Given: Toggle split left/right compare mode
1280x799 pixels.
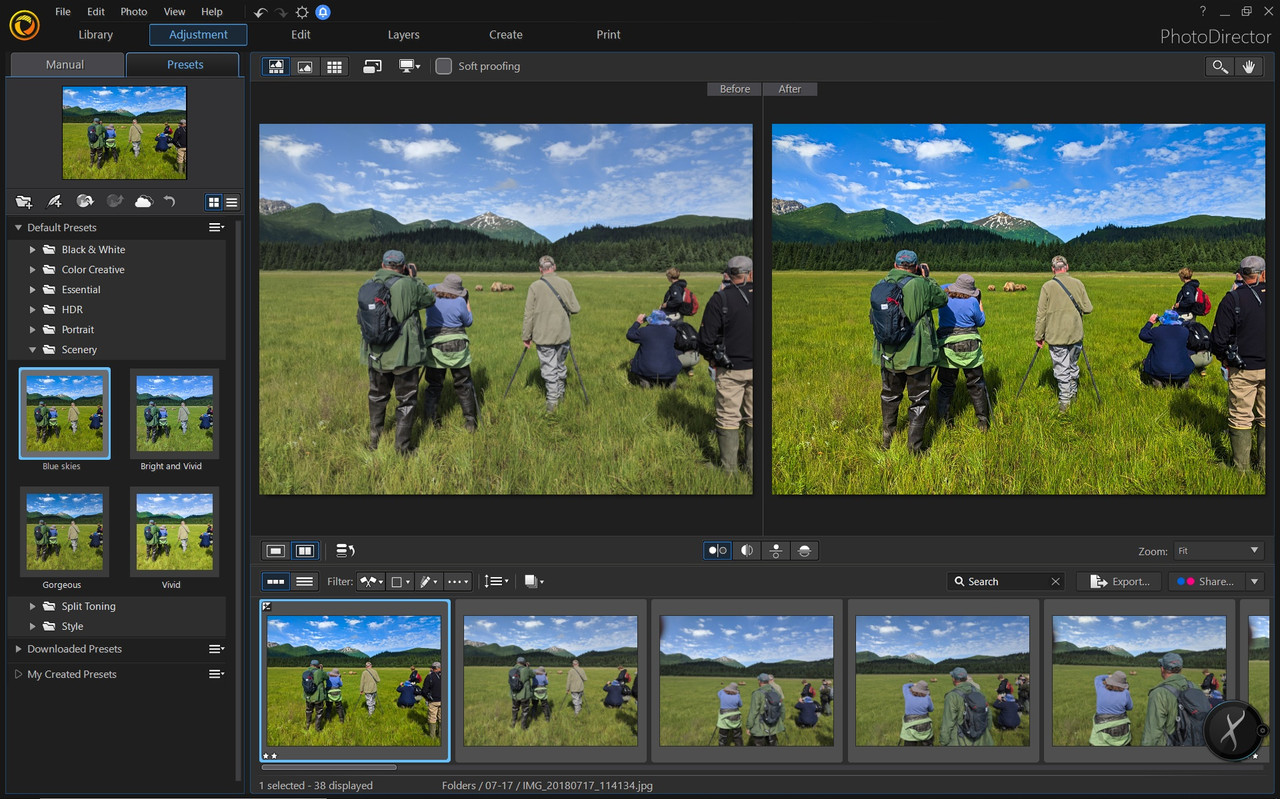Looking at the screenshot, I should [747, 551].
